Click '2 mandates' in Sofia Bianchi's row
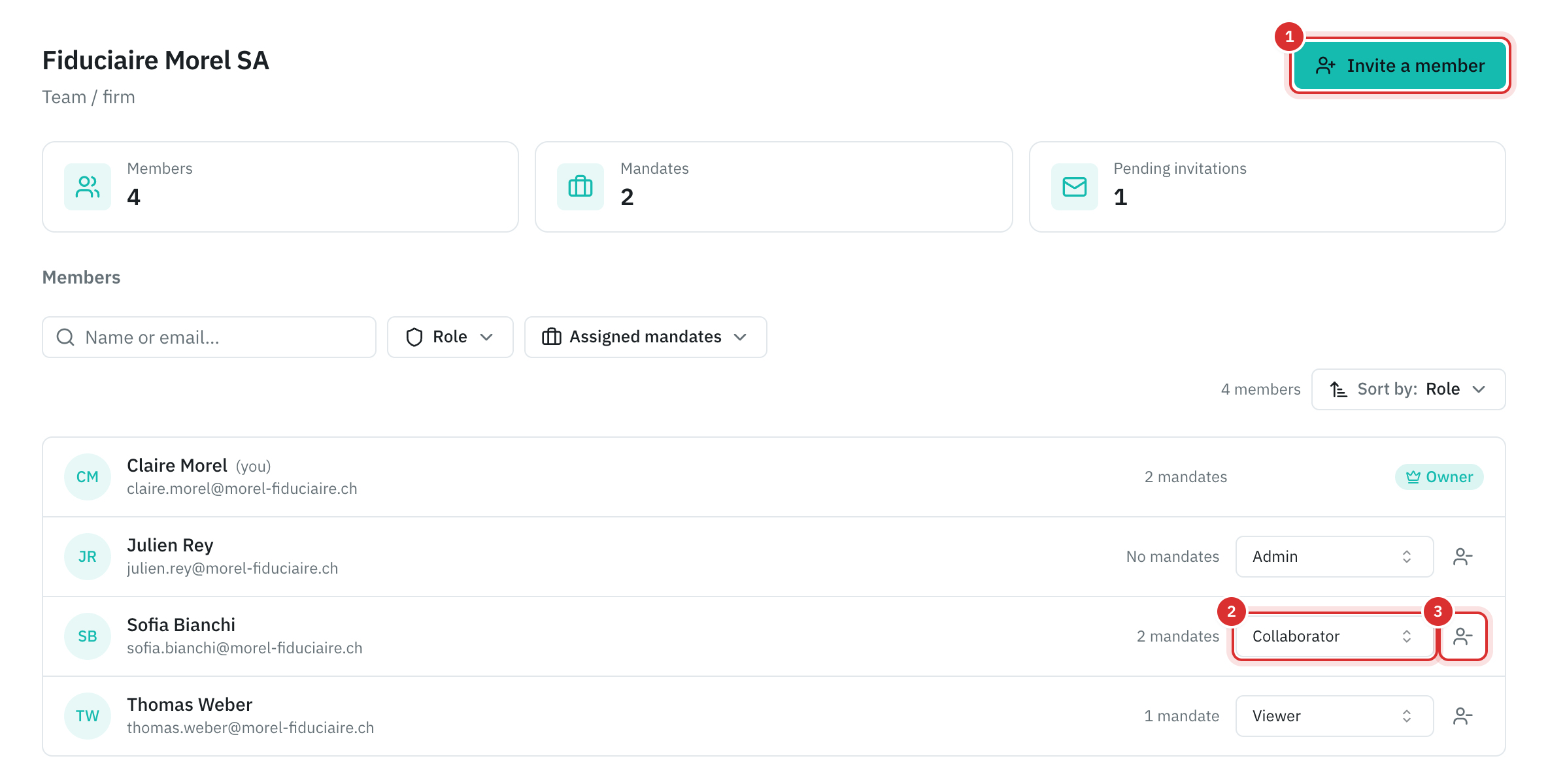This screenshot has height=784, width=1548. [1178, 636]
